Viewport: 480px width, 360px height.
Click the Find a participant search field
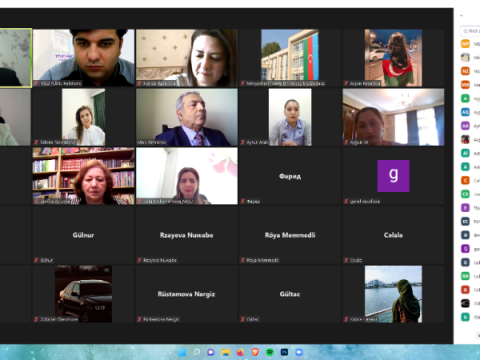[x=471, y=31]
